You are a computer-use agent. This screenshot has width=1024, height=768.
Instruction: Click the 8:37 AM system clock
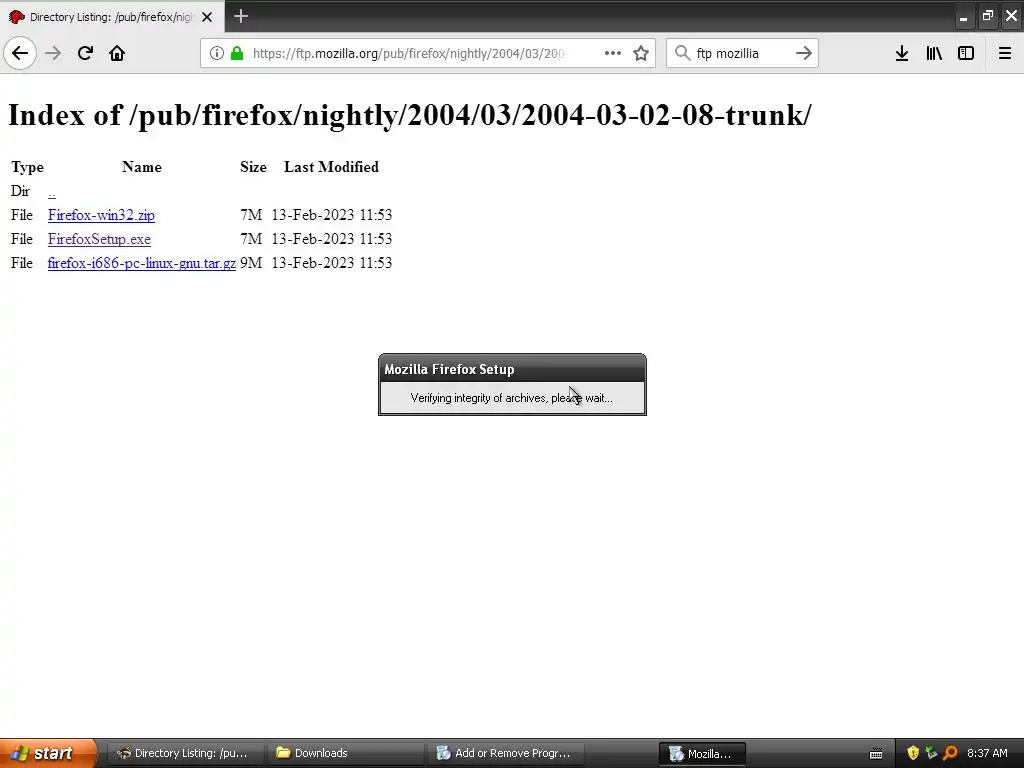pyautogui.click(x=987, y=753)
